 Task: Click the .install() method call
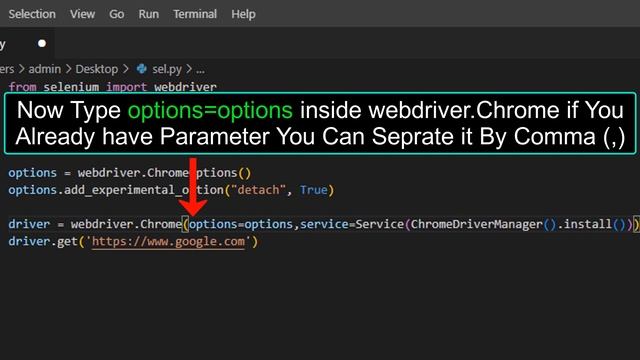pos(592,224)
